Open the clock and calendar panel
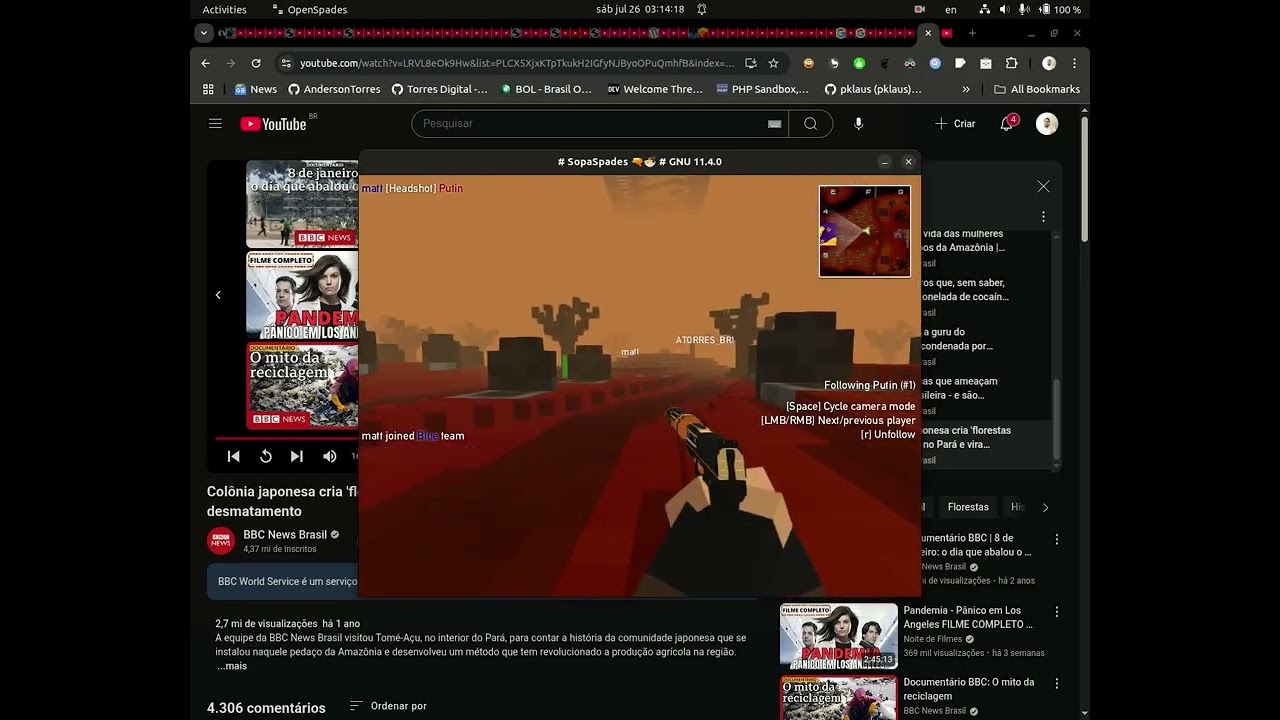 coord(640,9)
